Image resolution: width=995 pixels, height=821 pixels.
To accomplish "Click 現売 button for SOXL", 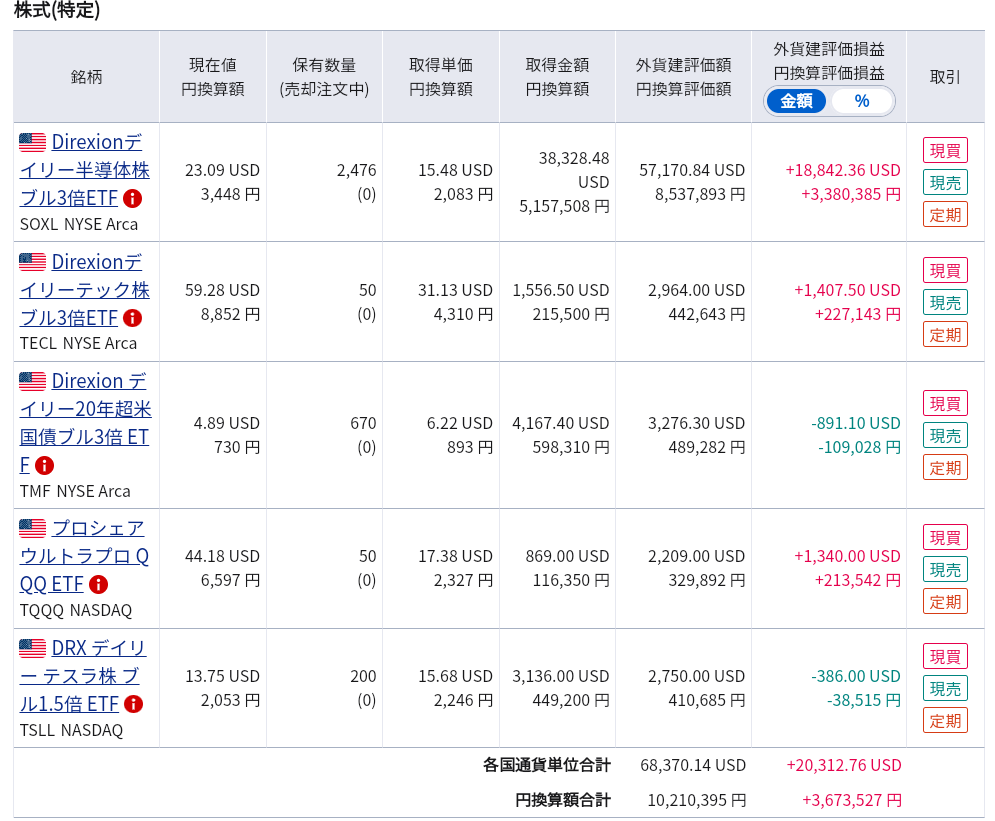I will (945, 183).
